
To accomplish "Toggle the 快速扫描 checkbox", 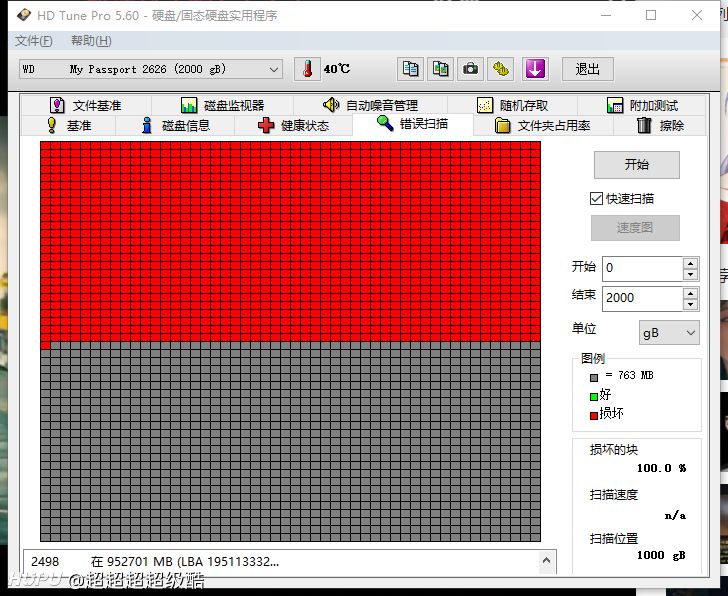I will 596,199.
